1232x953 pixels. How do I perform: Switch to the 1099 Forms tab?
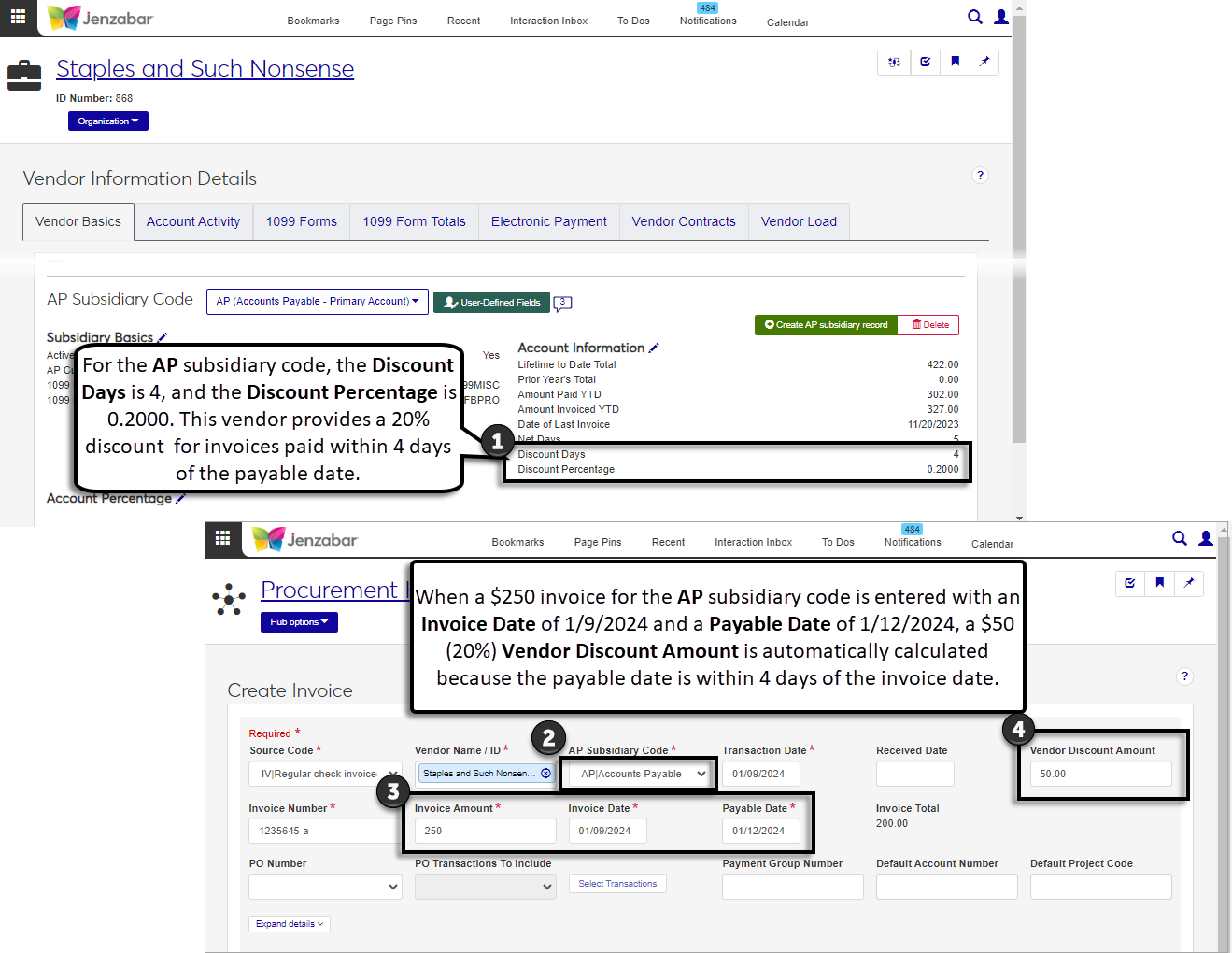click(x=302, y=222)
